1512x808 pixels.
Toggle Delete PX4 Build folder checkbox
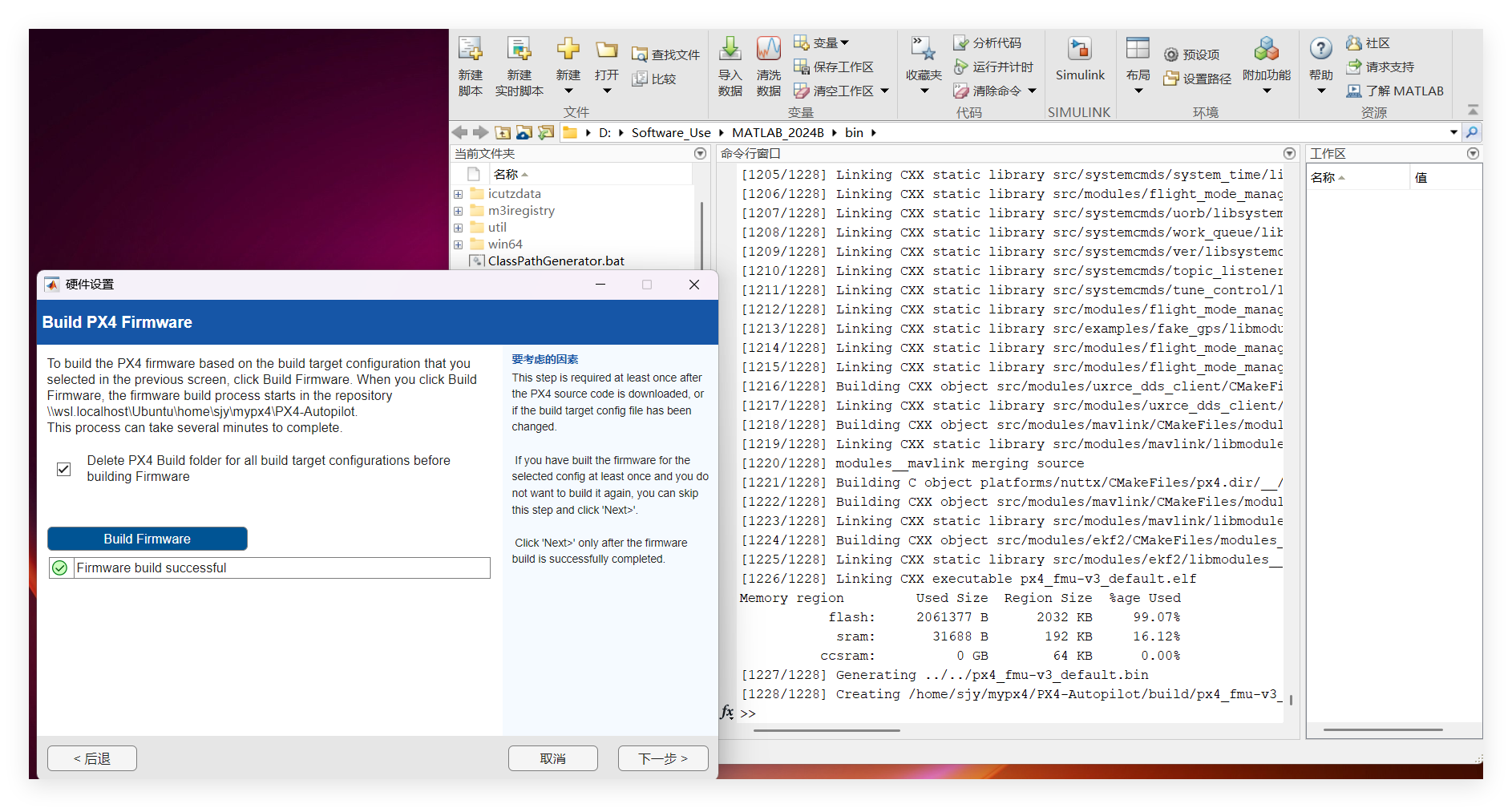click(64, 469)
